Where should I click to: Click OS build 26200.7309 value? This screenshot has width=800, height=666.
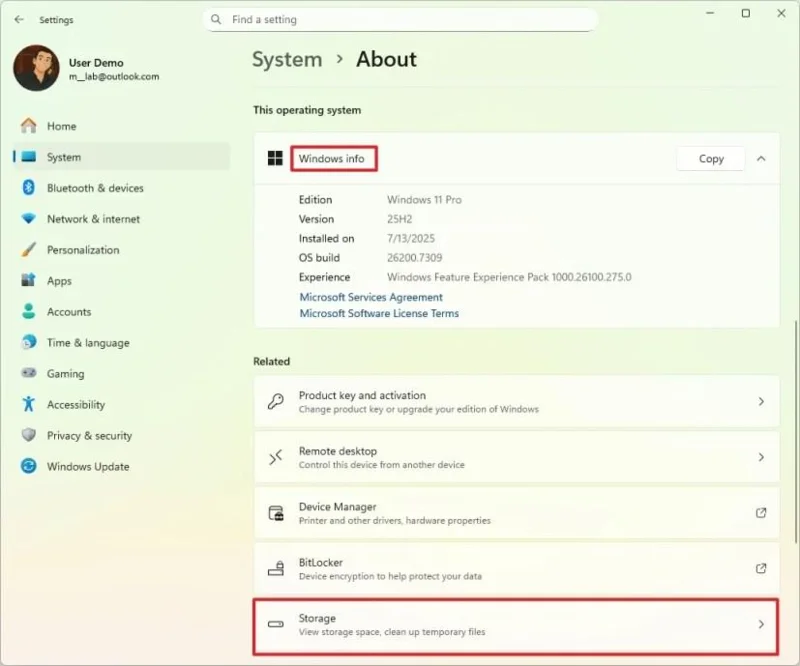(414, 258)
